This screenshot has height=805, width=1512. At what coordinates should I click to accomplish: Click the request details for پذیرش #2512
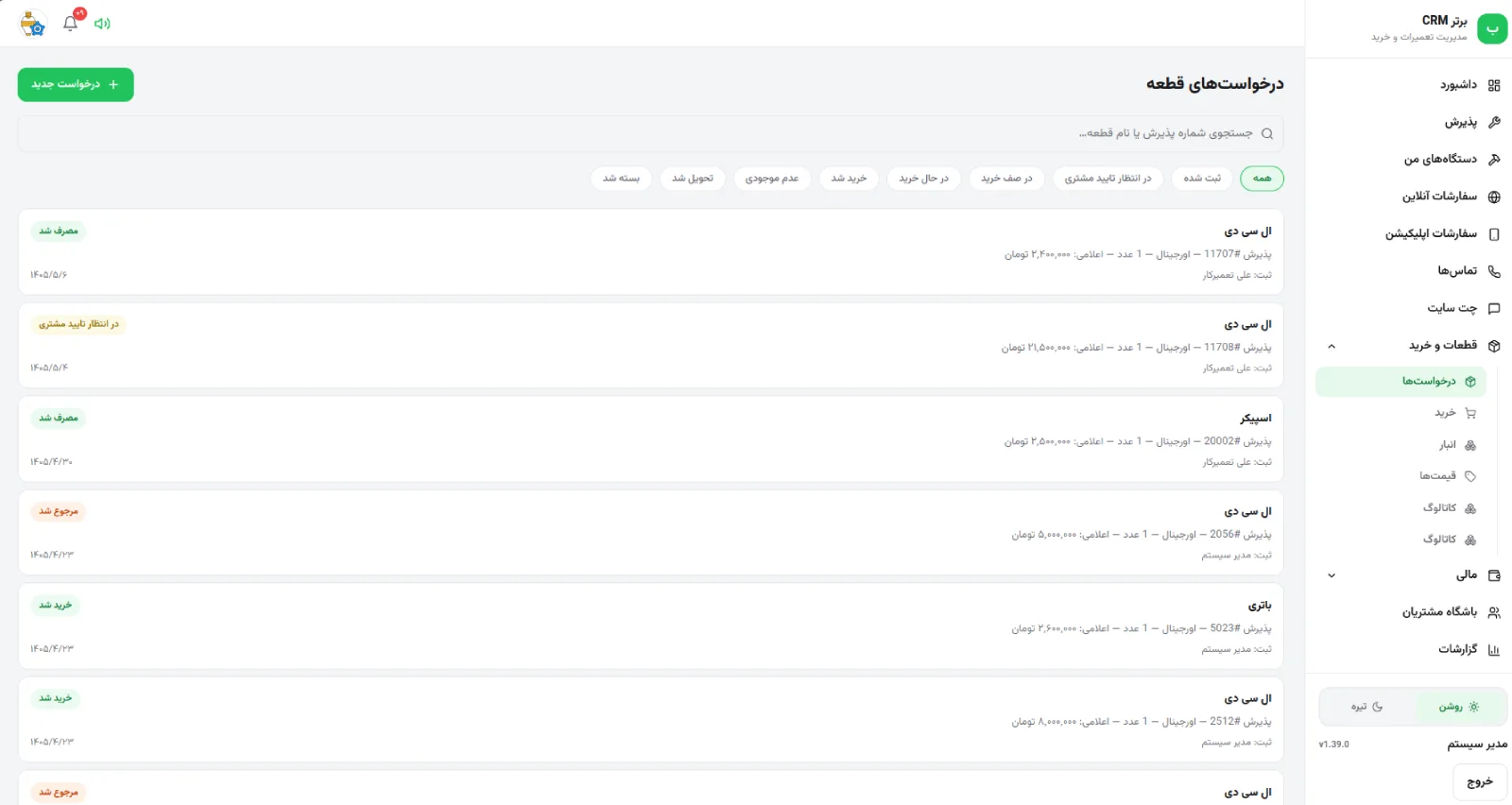click(1142, 722)
